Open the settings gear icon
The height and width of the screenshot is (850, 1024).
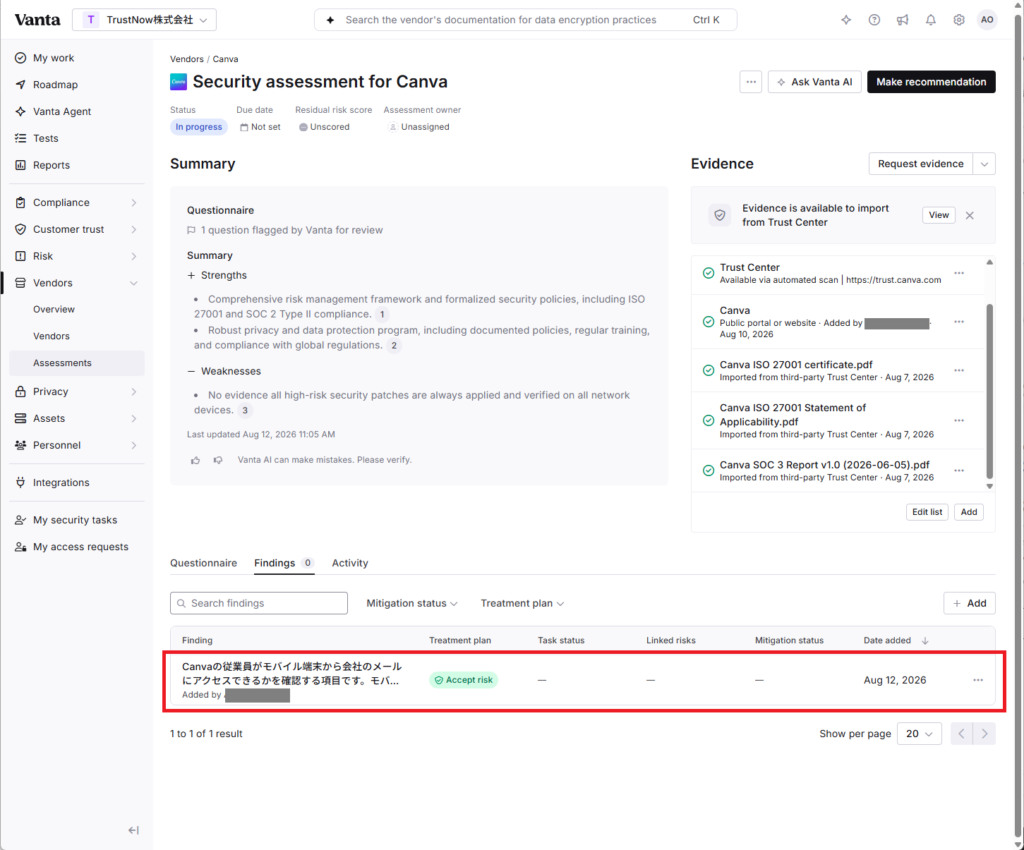coord(958,20)
